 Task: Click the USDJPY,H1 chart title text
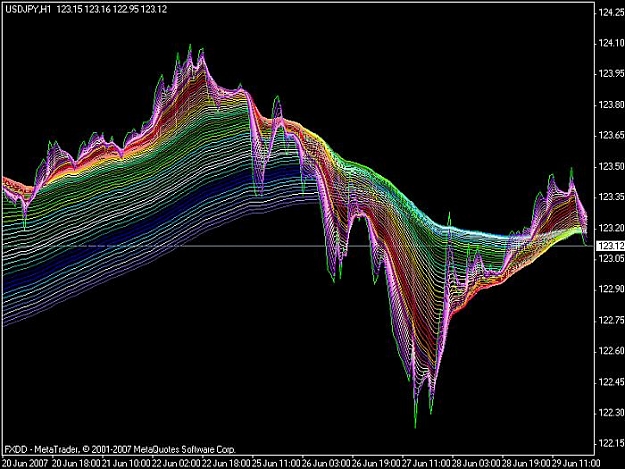pyautogui.click(x=28, y=9)
